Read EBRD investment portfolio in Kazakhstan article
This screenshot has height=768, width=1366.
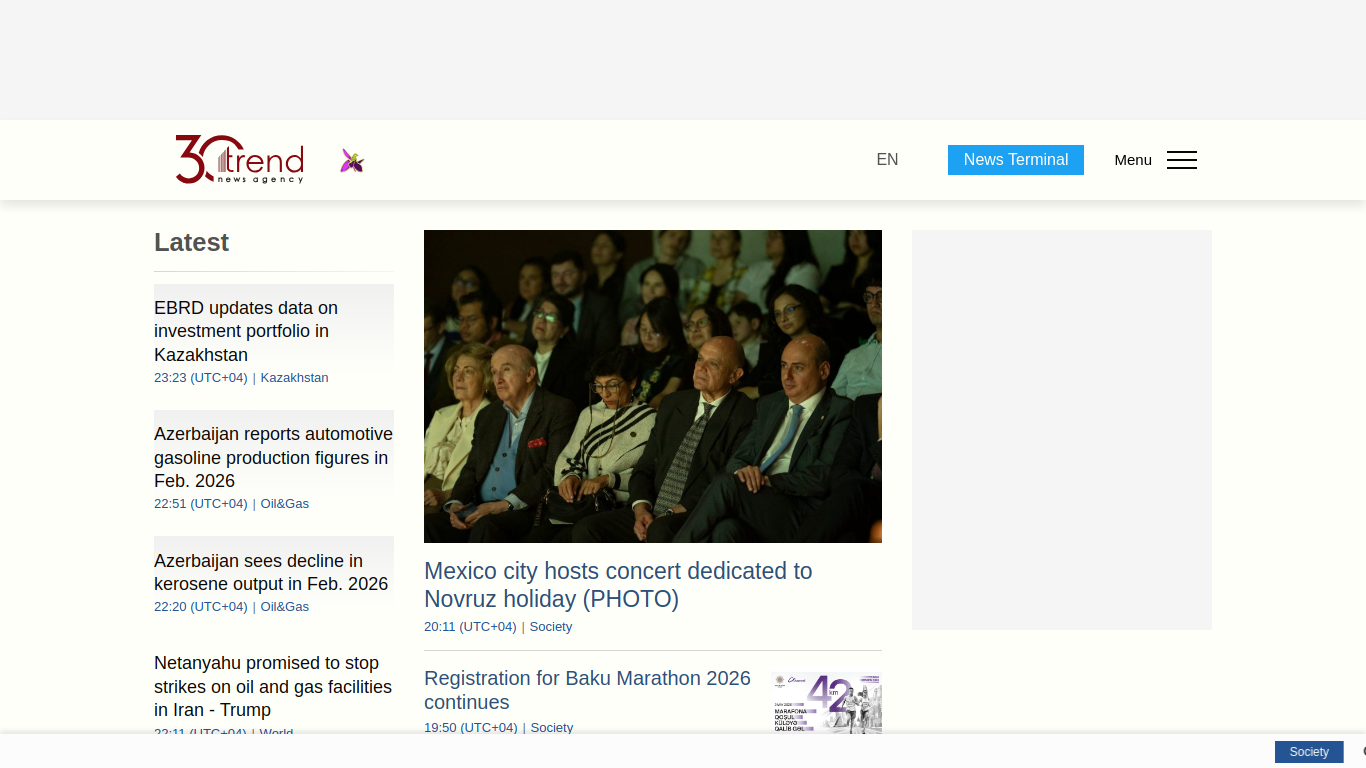[x=246, y=331]
